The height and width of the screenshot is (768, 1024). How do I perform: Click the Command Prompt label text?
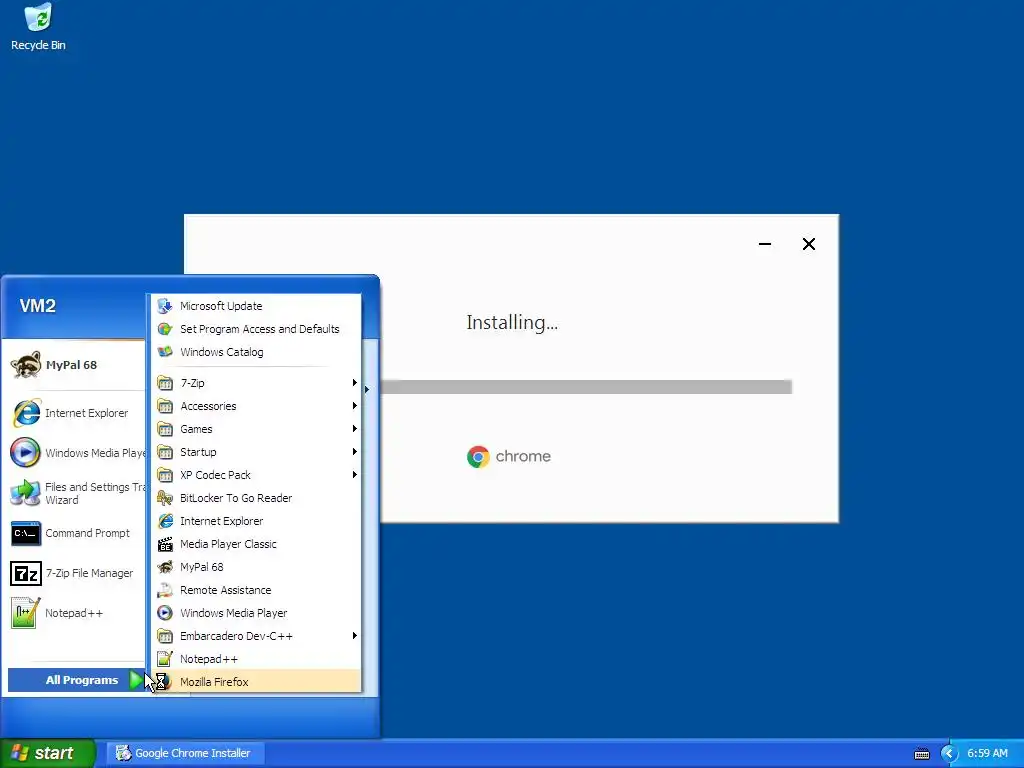88,533
